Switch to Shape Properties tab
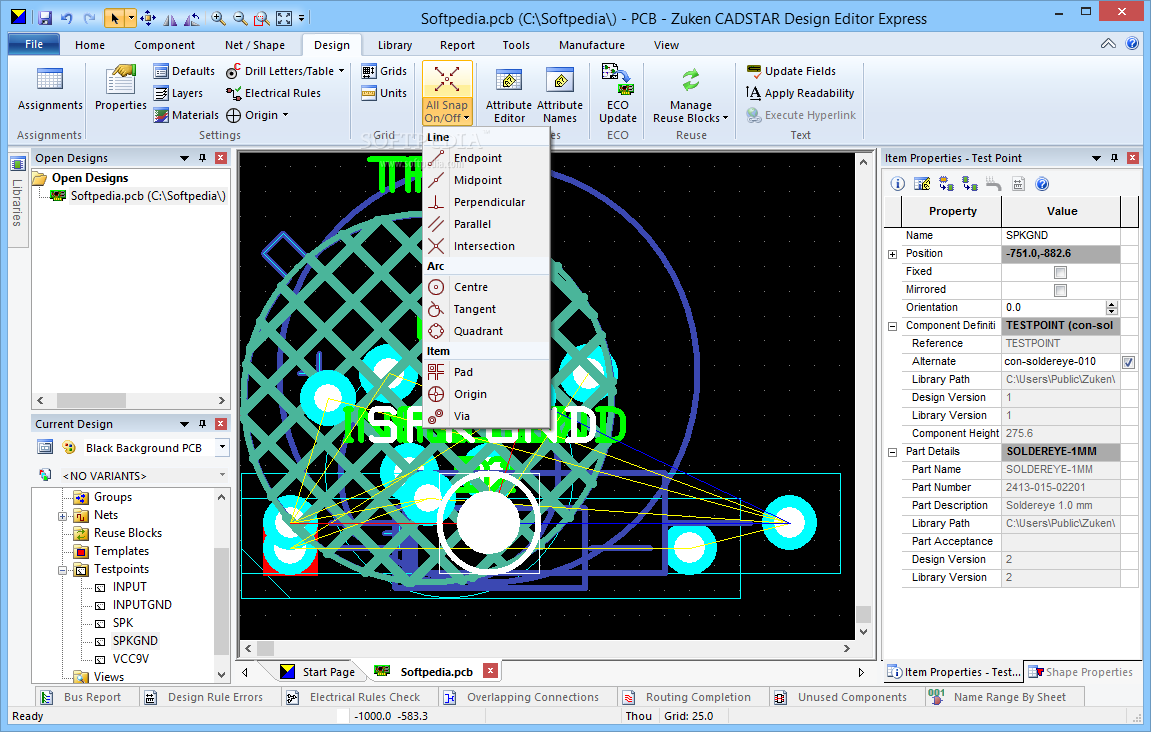Image resolution: width=1151 pixels, height=732 pixels. coord(1080,672)
